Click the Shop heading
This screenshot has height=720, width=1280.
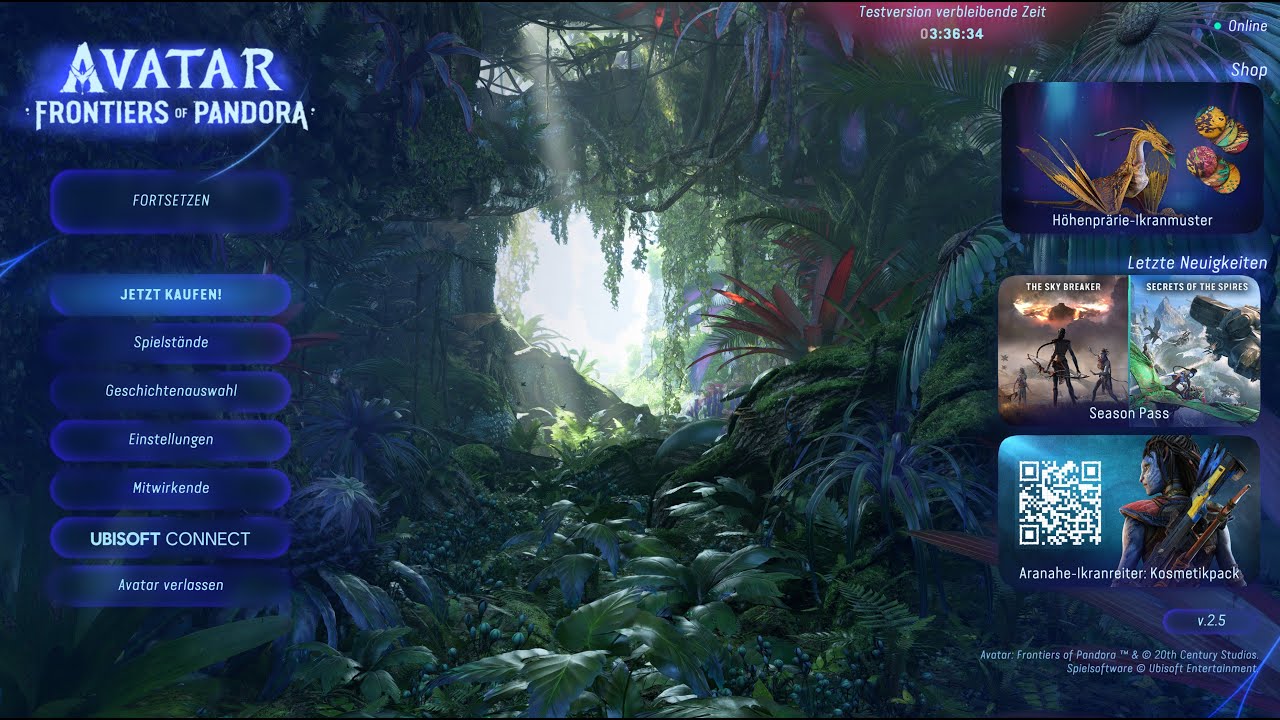click(1249, 70)
